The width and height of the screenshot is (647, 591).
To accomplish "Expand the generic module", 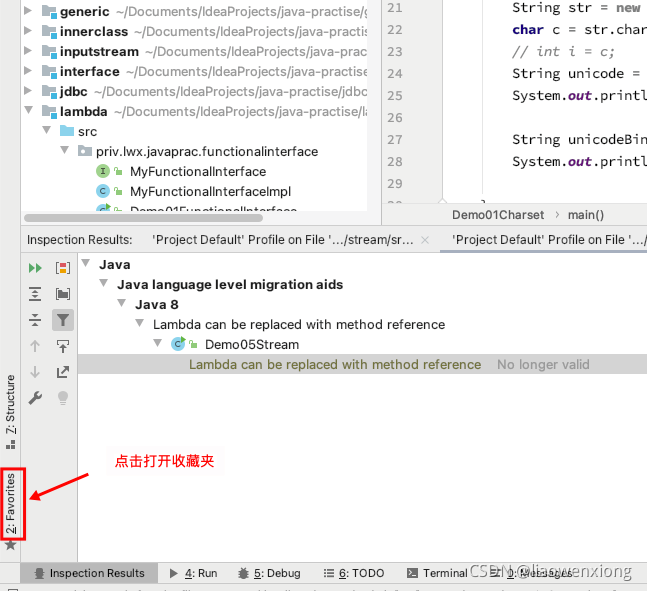I will (x=28, y=11).
